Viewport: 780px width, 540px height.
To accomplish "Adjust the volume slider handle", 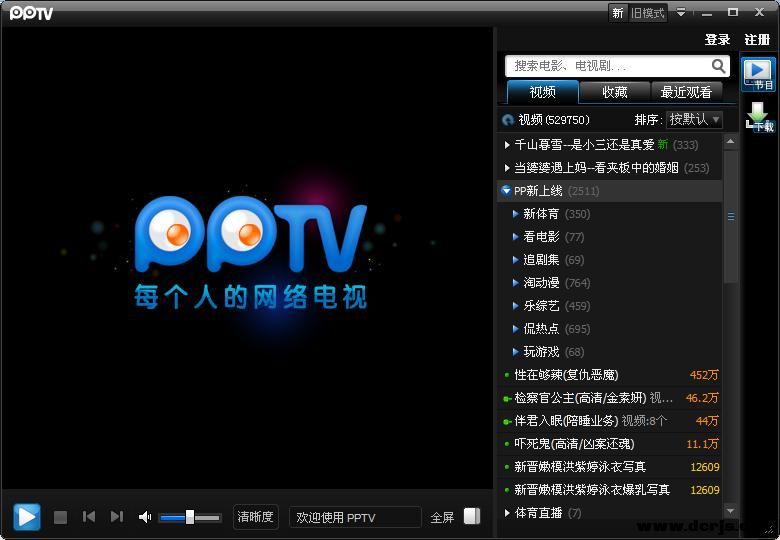I will 190,517.
